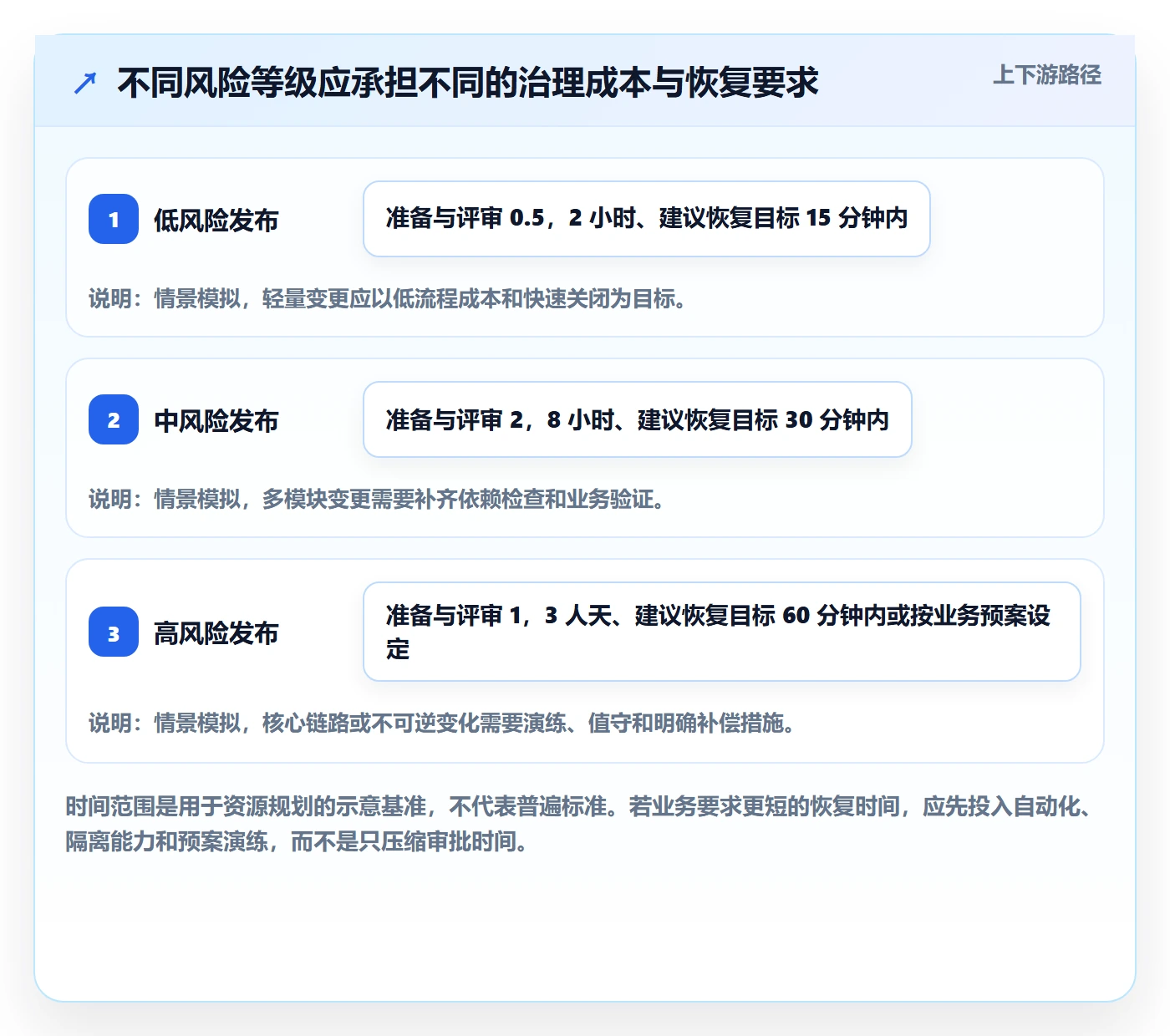The image size is (1170, 1036).
Task: Click the blue number 1 badge
Action: click(x=114, y=219)
